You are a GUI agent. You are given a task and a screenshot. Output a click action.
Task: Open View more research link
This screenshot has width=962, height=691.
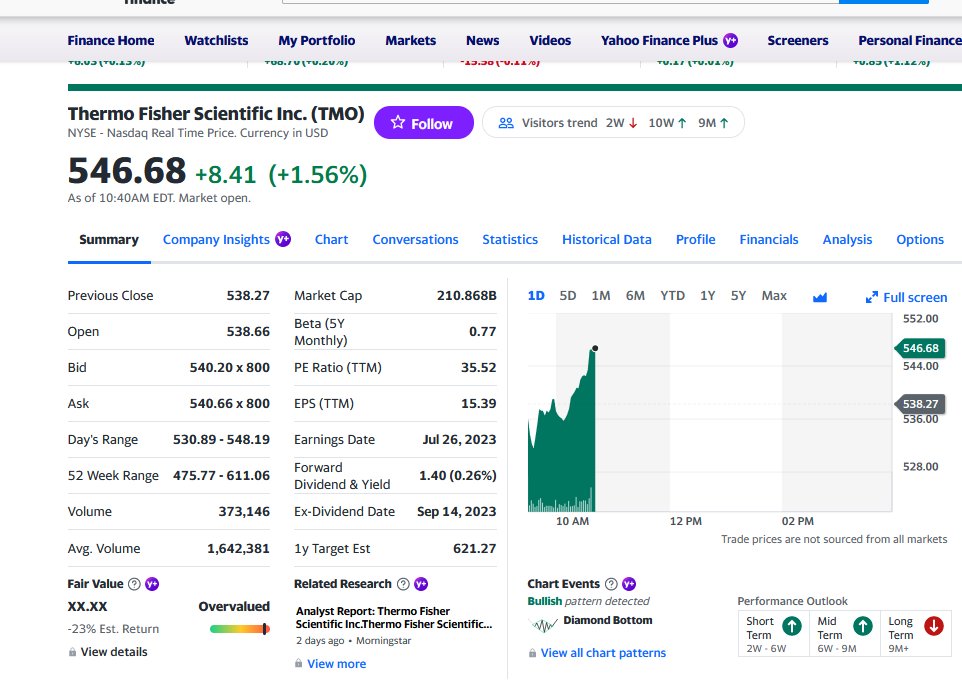336,663
